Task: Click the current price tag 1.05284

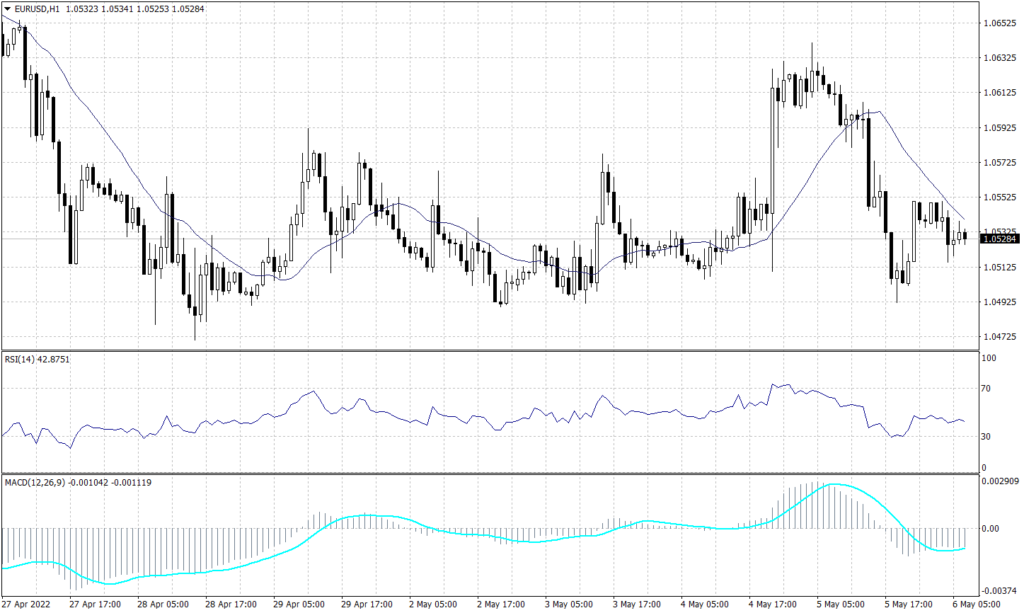Action: [x=999, y=240]
